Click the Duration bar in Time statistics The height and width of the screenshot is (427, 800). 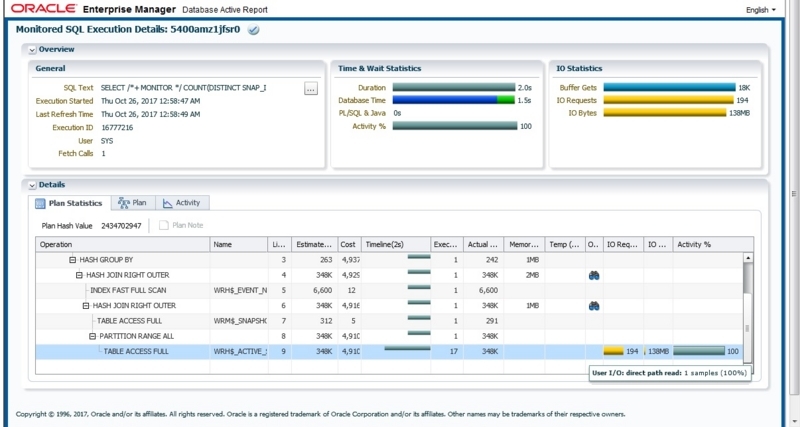pyautogui.click(x=454, y=88)
